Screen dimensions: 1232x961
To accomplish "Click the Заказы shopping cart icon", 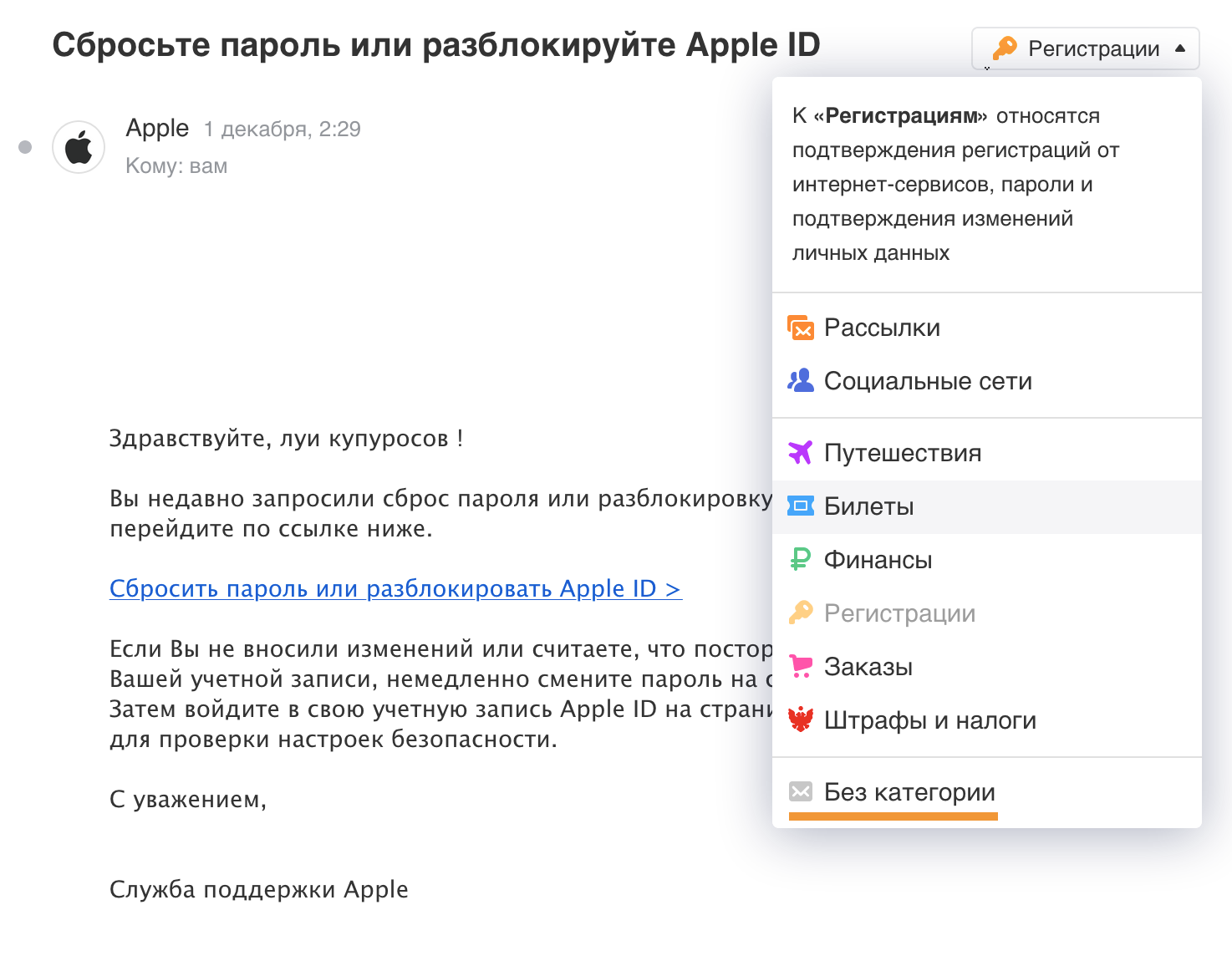I will [x=801, y=667].
